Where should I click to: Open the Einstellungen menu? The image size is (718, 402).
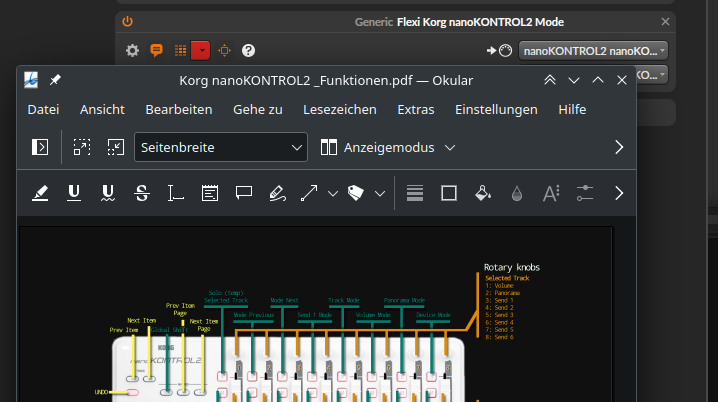coord(496,109)
